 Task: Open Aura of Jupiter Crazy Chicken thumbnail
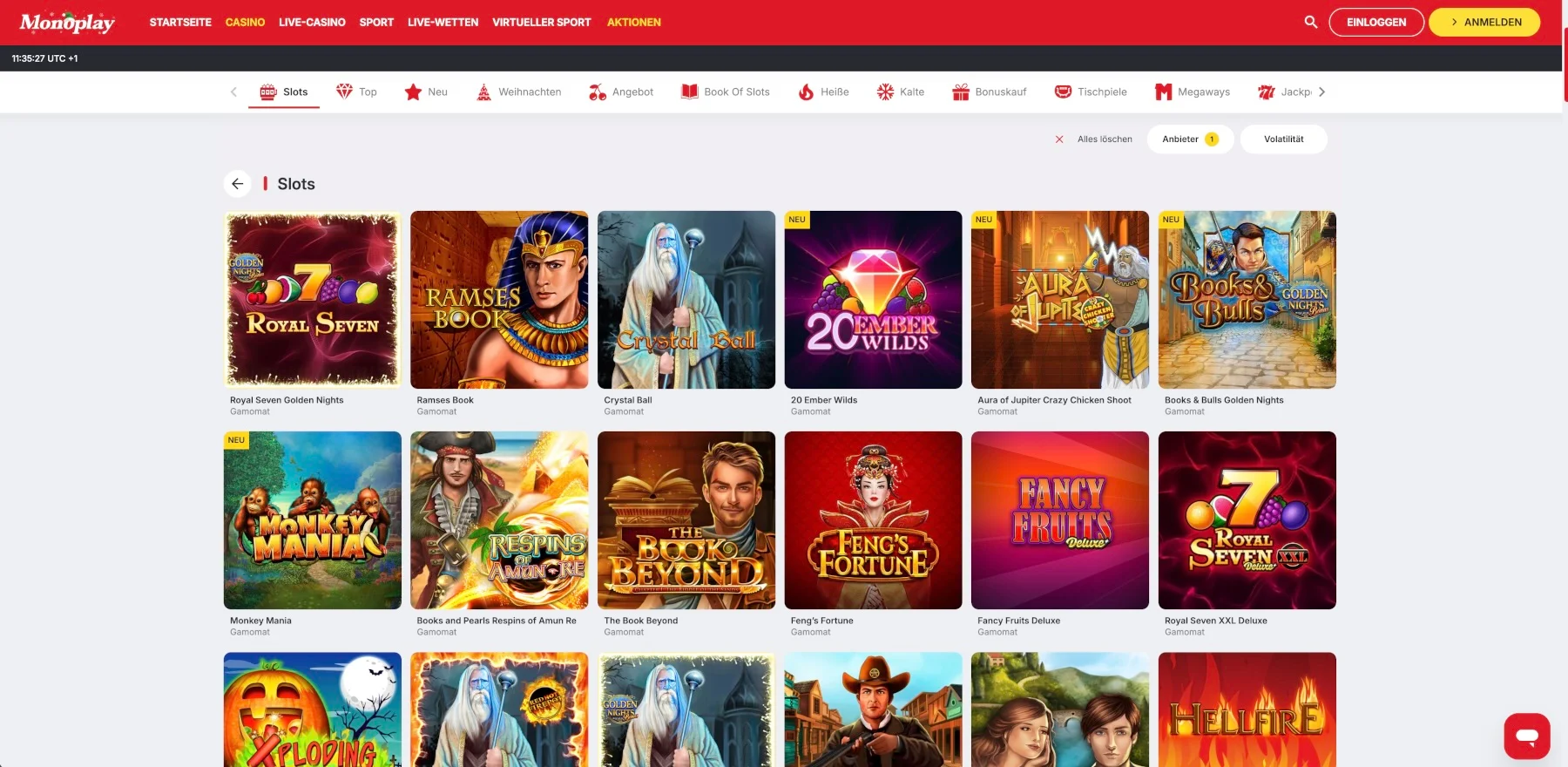tap(1060, 300)
